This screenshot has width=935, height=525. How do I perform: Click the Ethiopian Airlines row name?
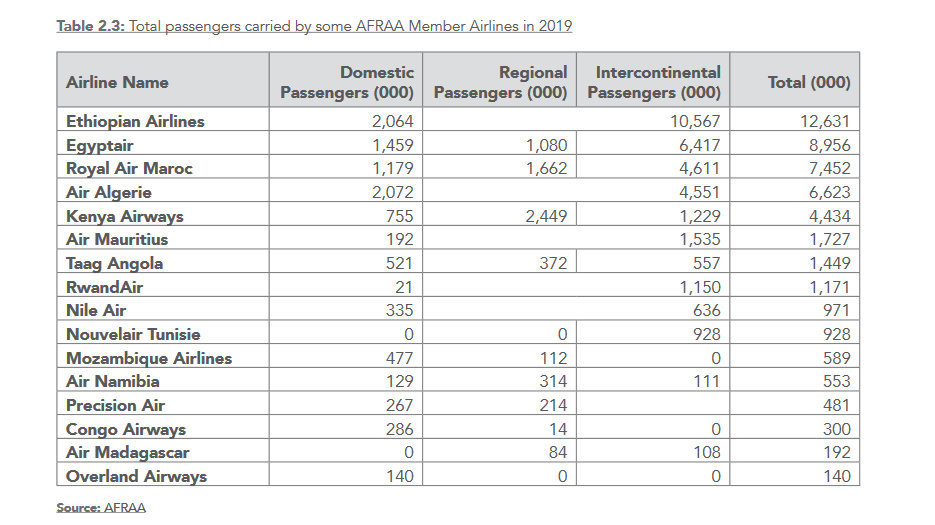[x=135, y=121]
